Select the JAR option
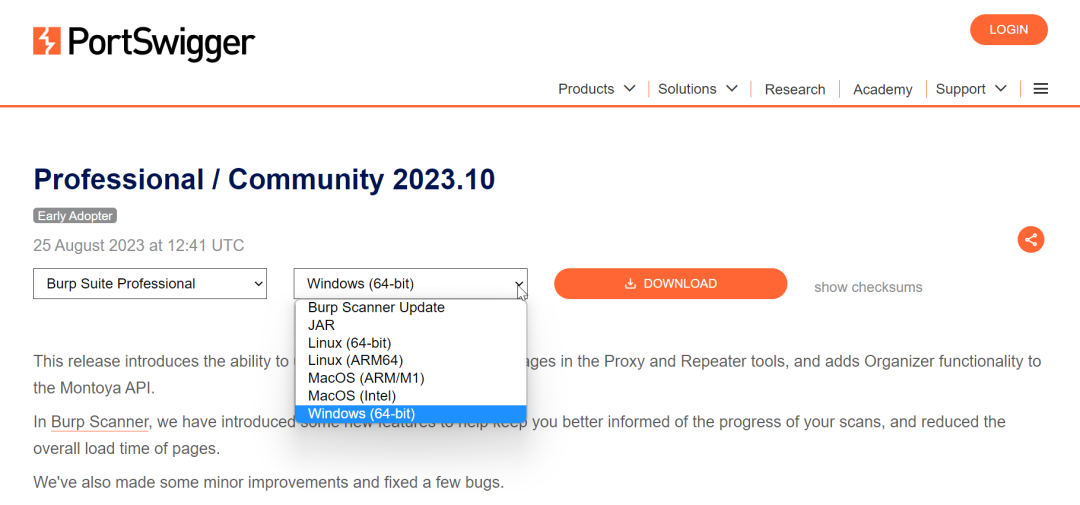This screenshot has width=1080, height=505. click(411, 325)
